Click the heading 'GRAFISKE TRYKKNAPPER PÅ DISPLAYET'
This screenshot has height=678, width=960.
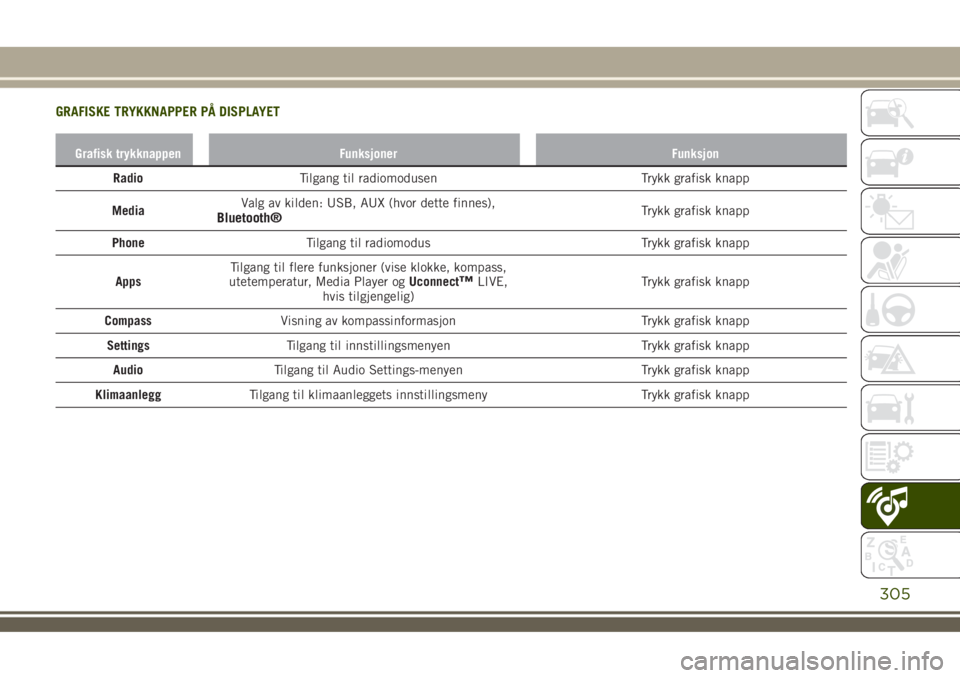(x=168, y=111)
